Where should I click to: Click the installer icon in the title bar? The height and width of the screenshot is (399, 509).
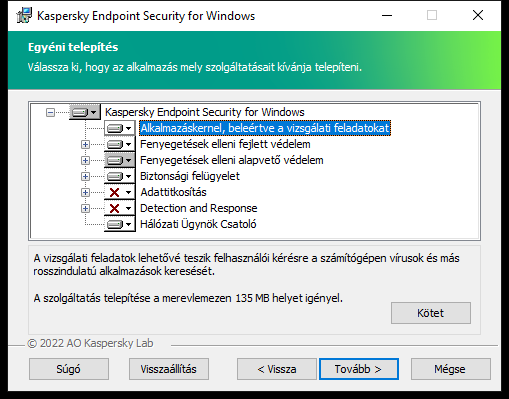coord(24,15)
